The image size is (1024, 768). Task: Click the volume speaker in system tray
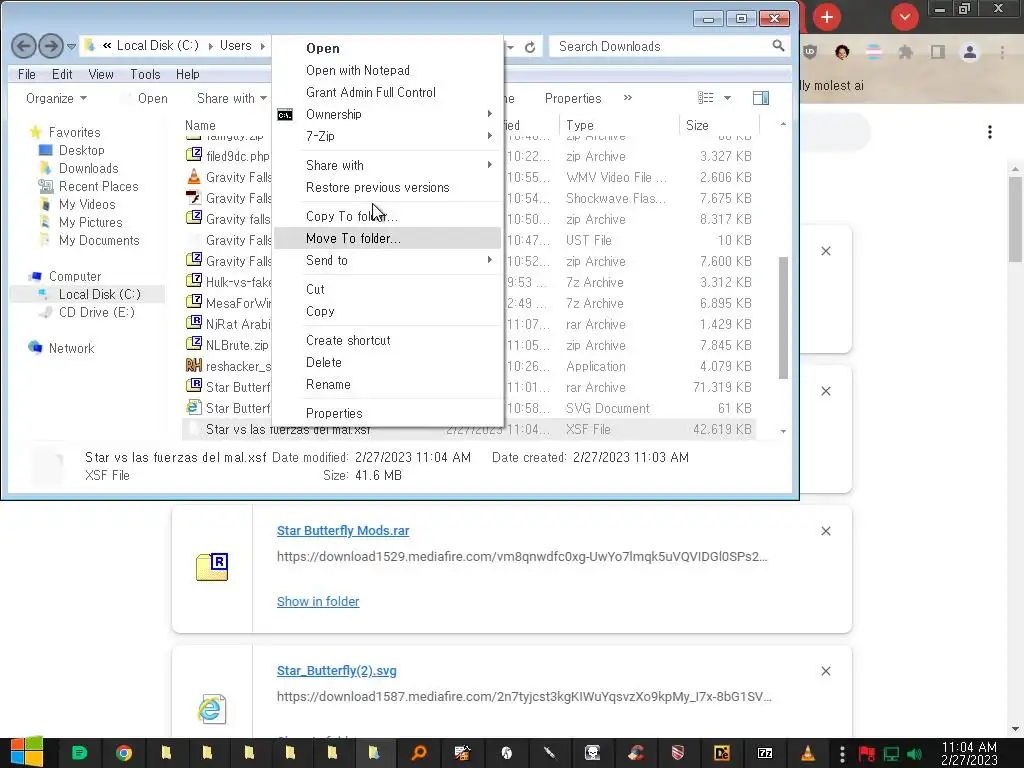[914, 754]
